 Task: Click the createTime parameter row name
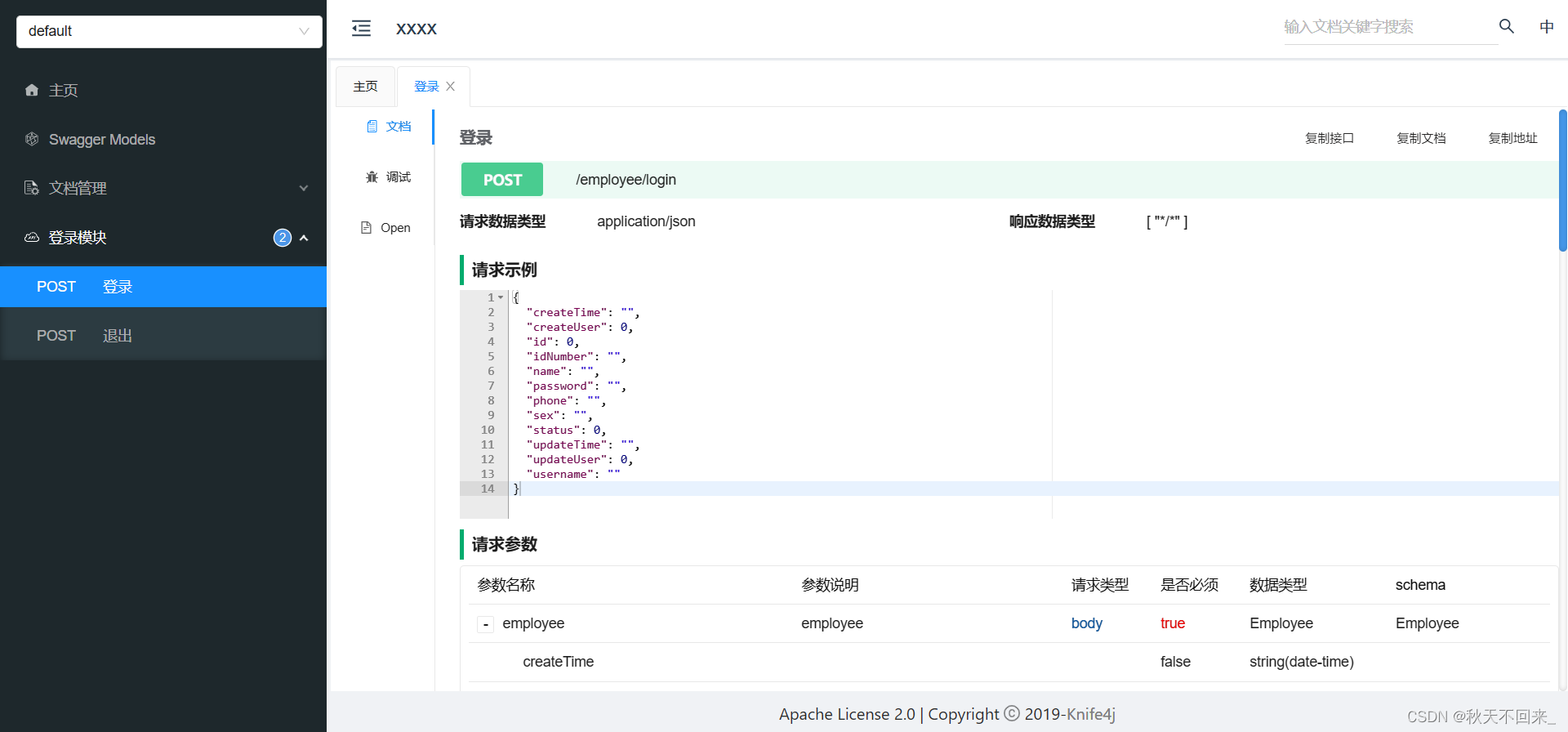tap(558, 662)
